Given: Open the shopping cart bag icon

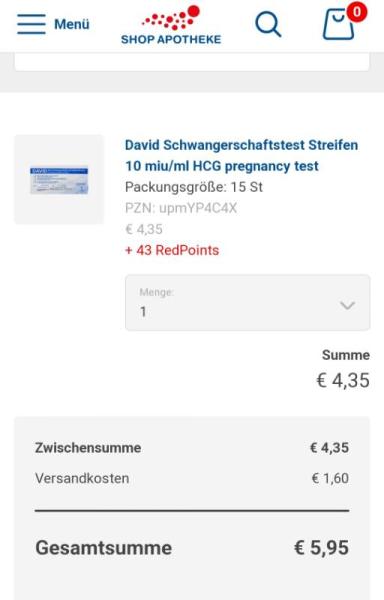Looking at the screenshot, I should pos(338,24).
